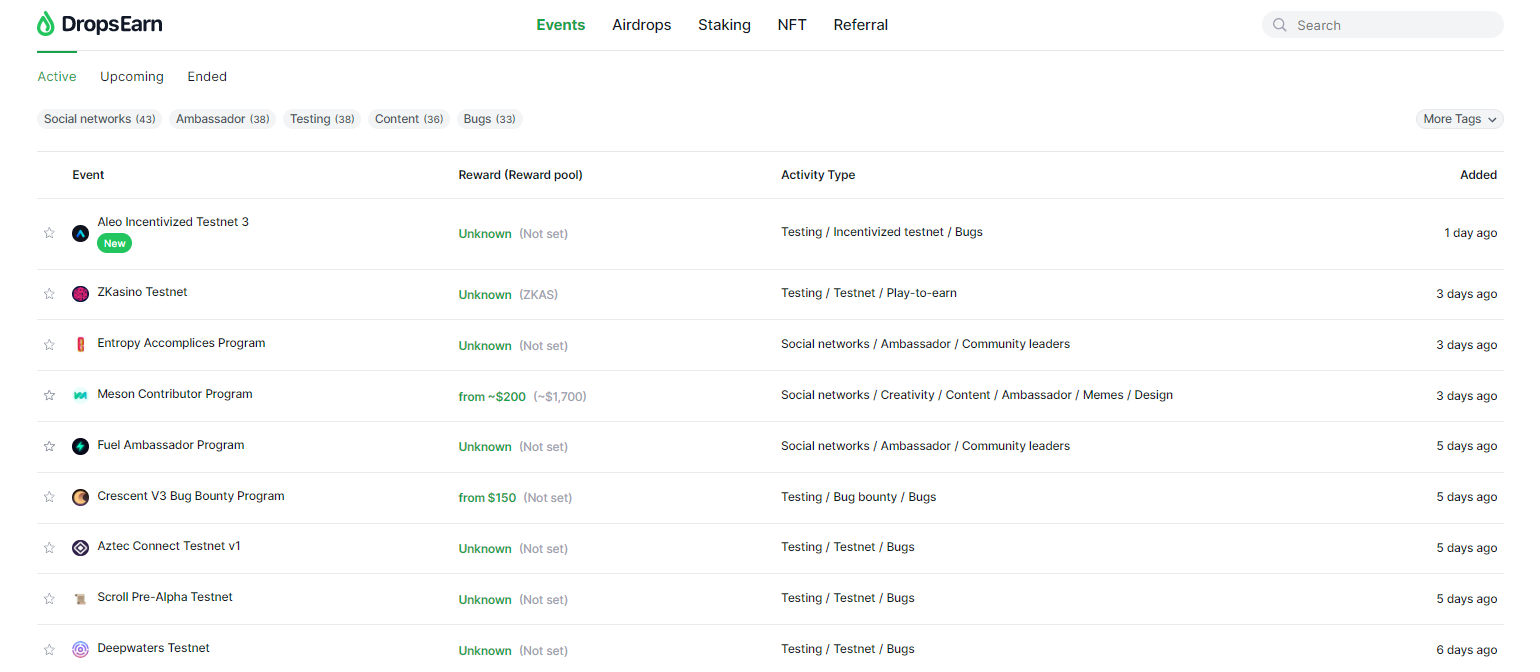Click the DropsEarn droplet logo
Image resolution: width=1540 pixels, height=672 pixels.
pos(46,25)
